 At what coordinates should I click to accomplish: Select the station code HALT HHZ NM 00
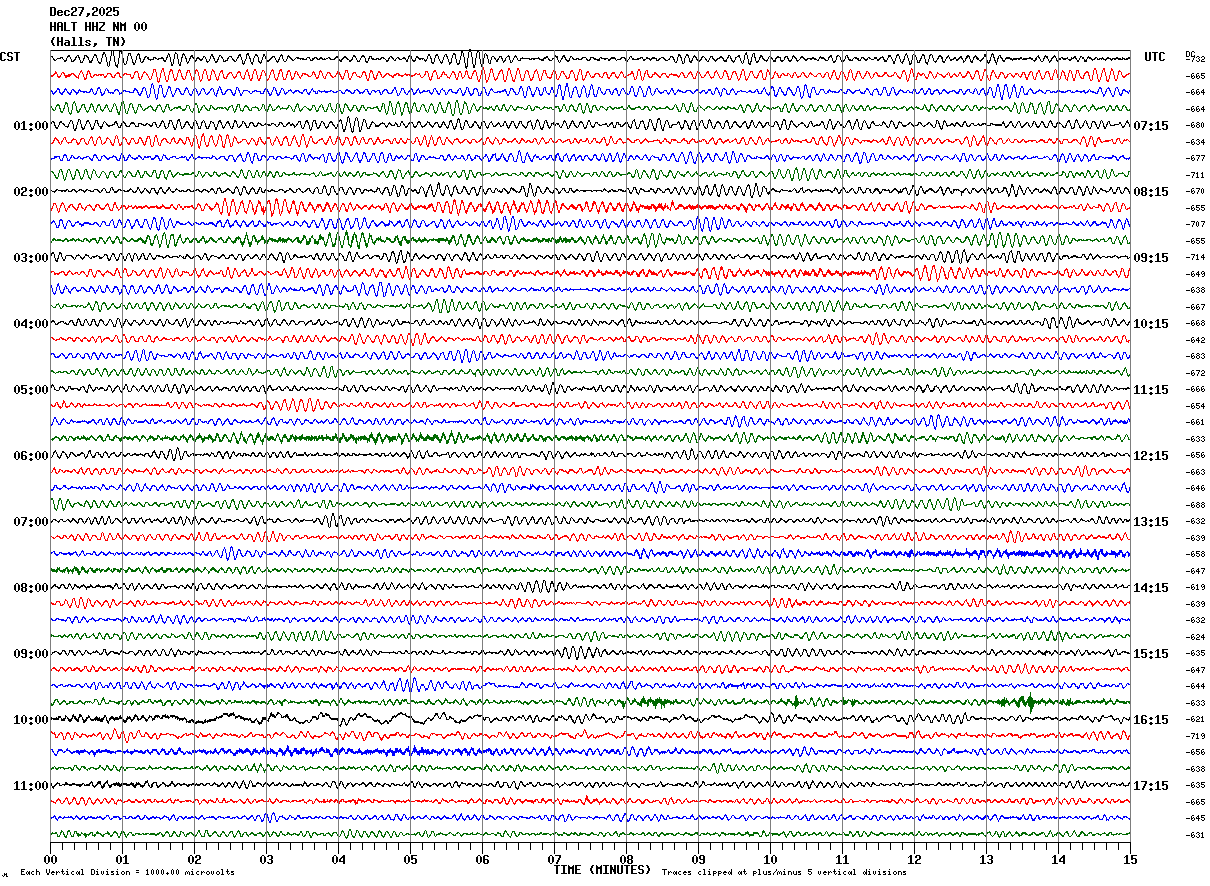pos(98,27)
